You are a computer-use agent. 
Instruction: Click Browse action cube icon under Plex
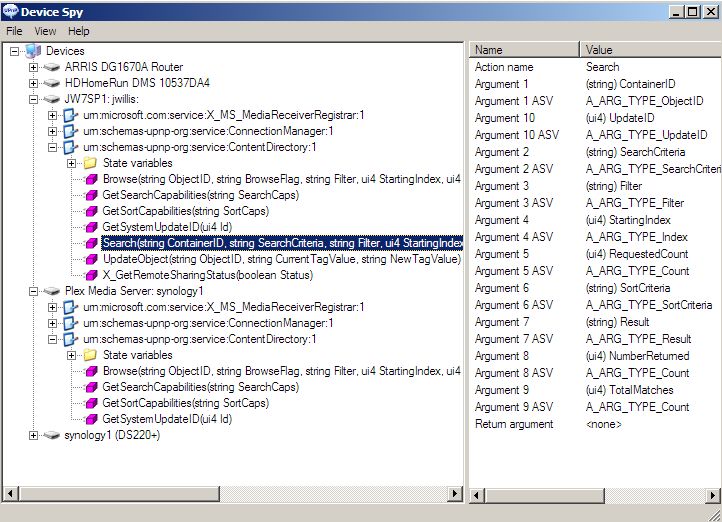point(92,371)
